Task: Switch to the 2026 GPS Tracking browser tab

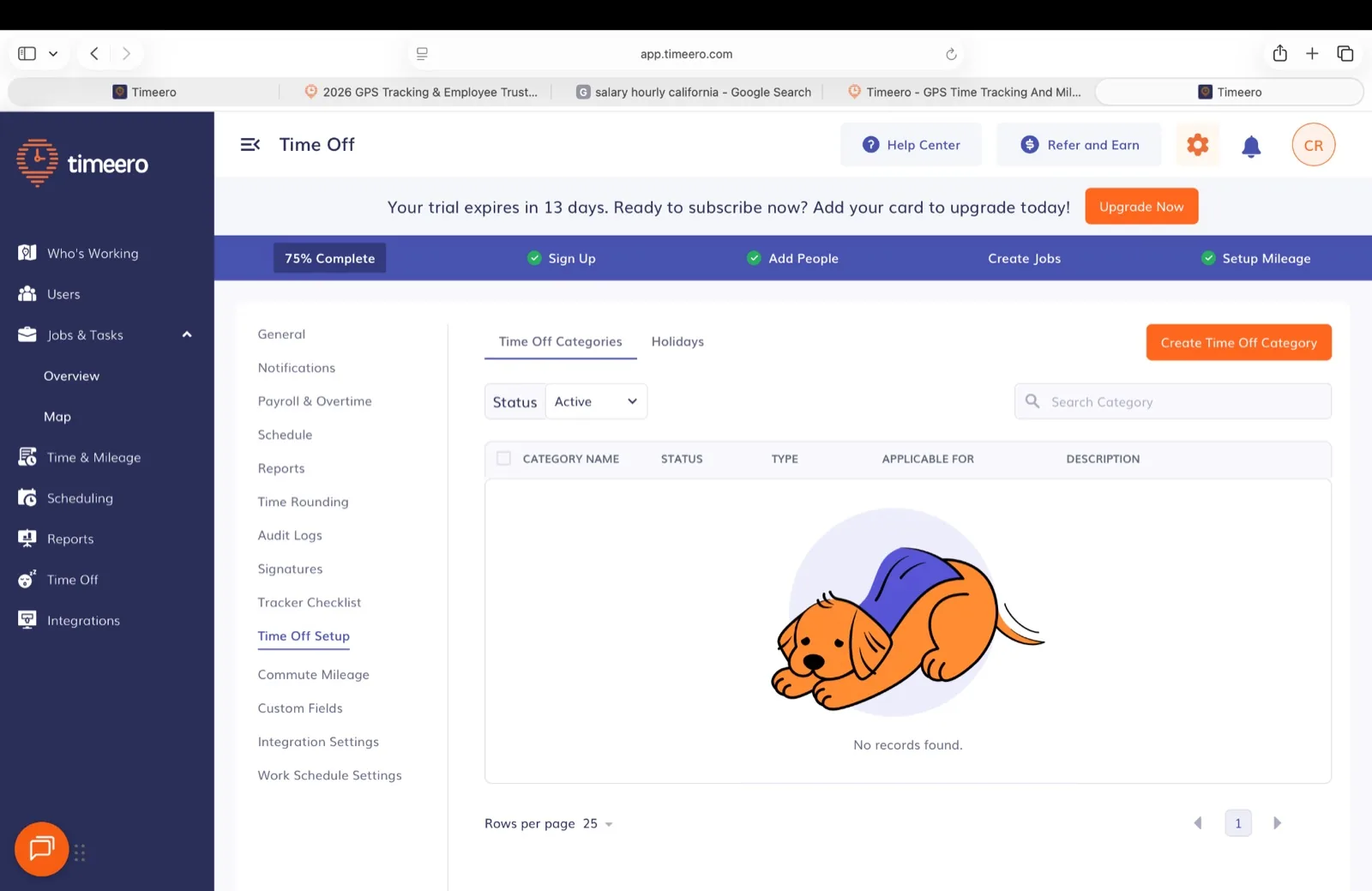Action: (420, 92)
